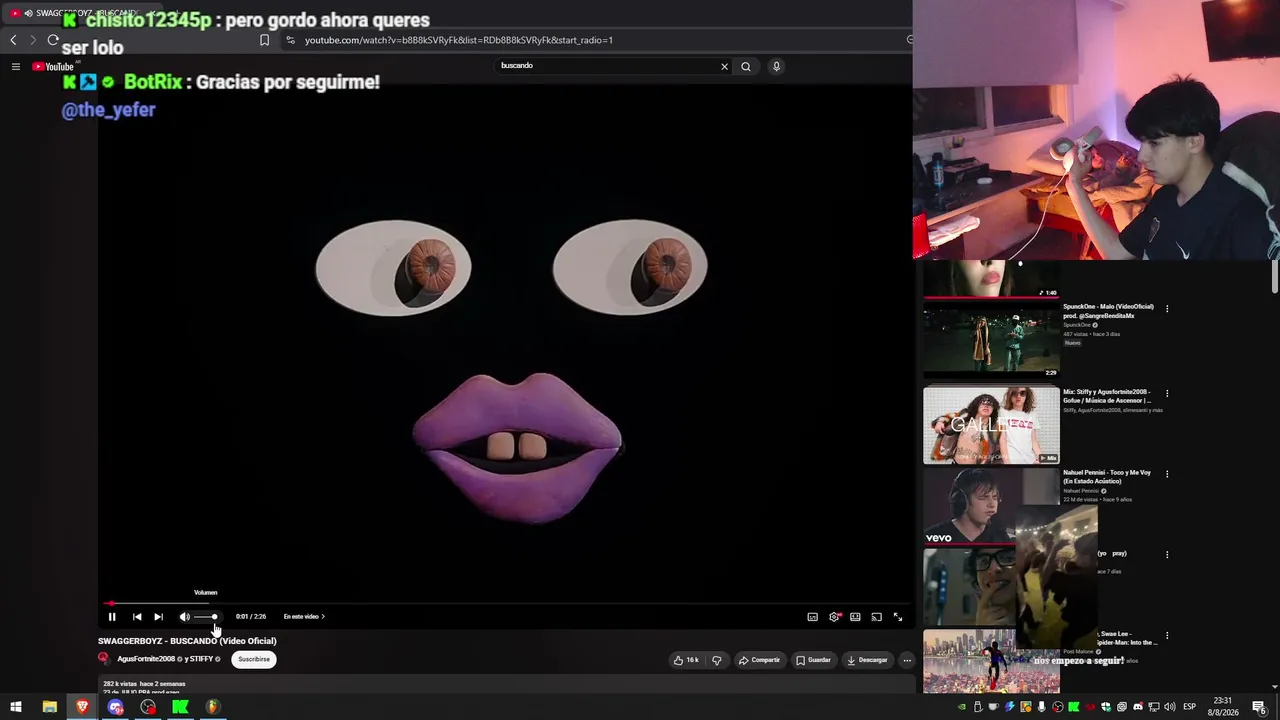
Task: Click the browser address bar URL
Action: click(x=458, y=40)
